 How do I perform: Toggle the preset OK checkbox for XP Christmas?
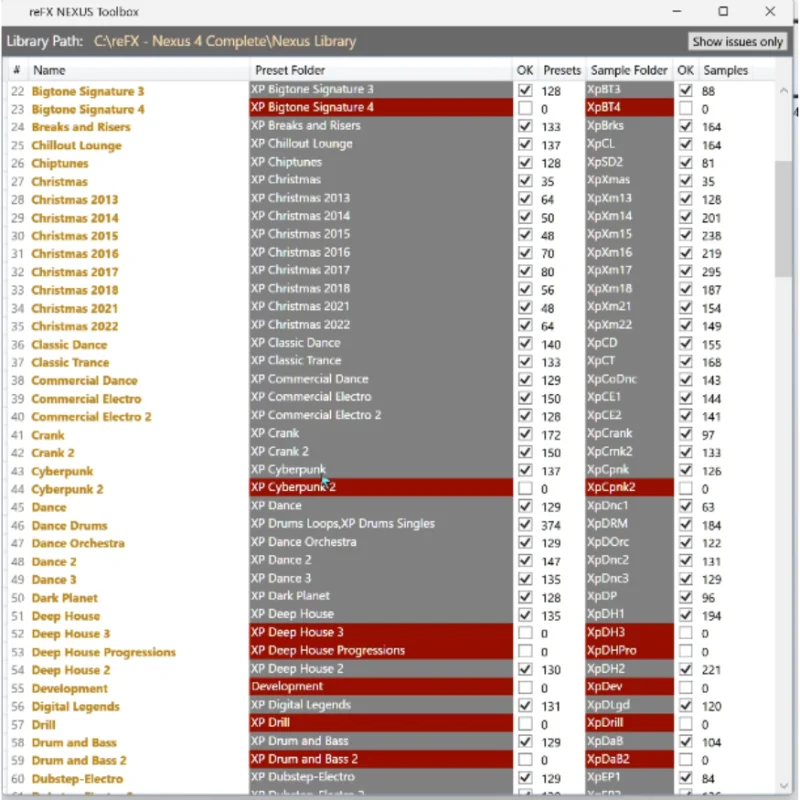click(525, 180)
